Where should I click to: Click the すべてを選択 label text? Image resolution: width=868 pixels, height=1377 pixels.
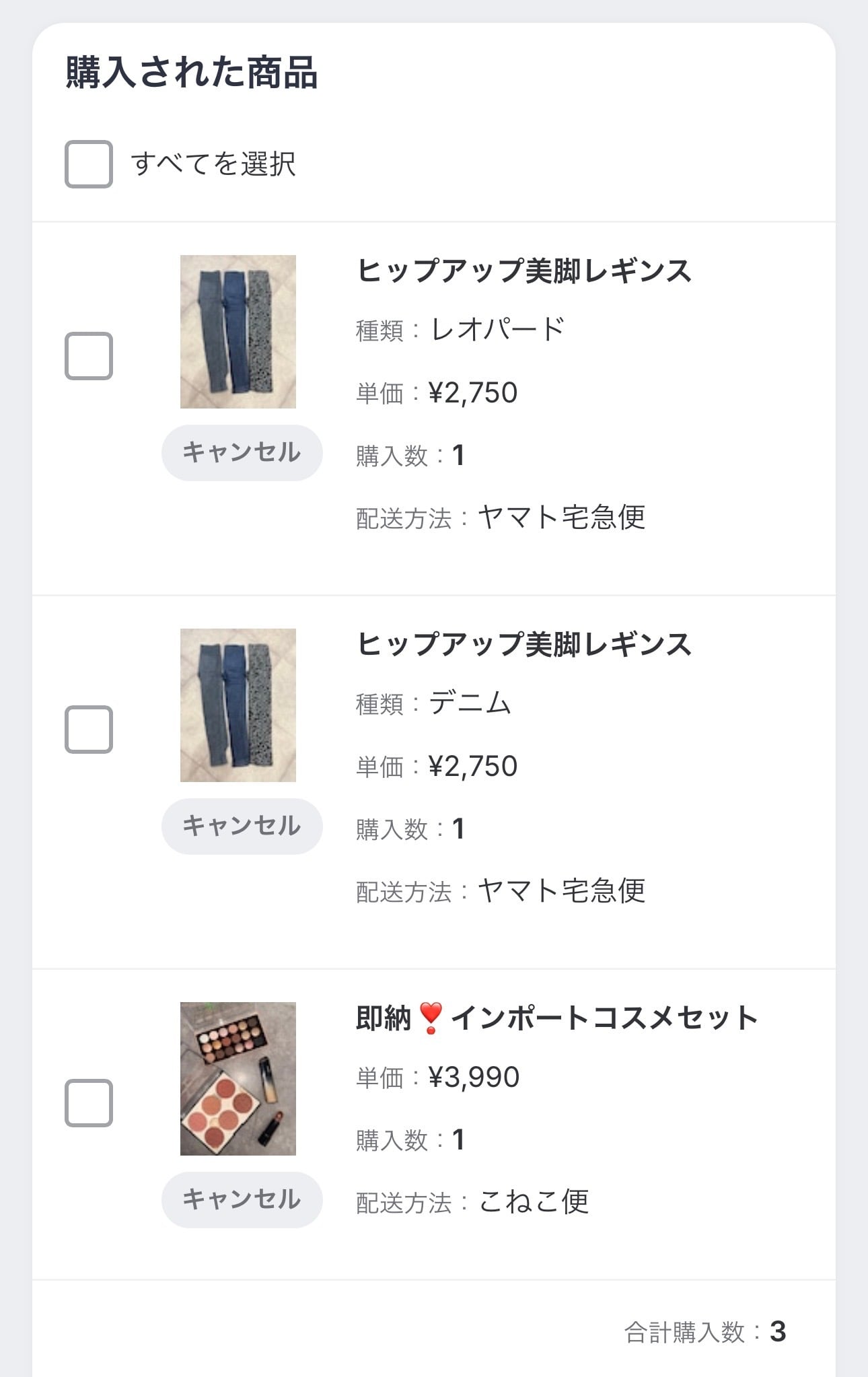pyautogui.click(x=213, y=164)
